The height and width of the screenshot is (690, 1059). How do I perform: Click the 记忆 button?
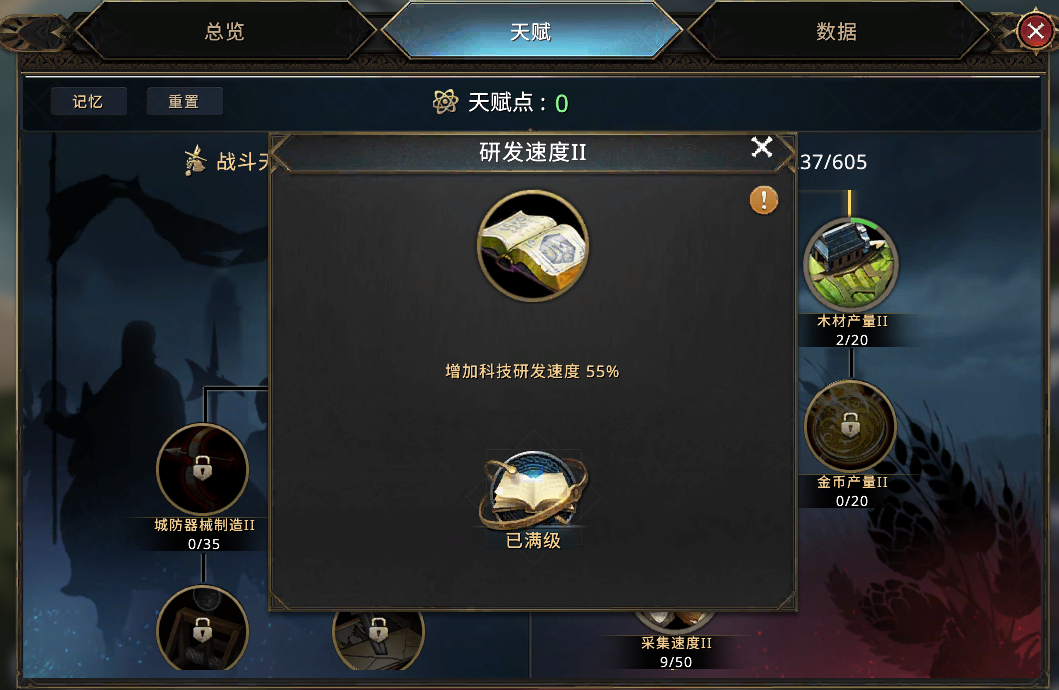click(88, 101)
